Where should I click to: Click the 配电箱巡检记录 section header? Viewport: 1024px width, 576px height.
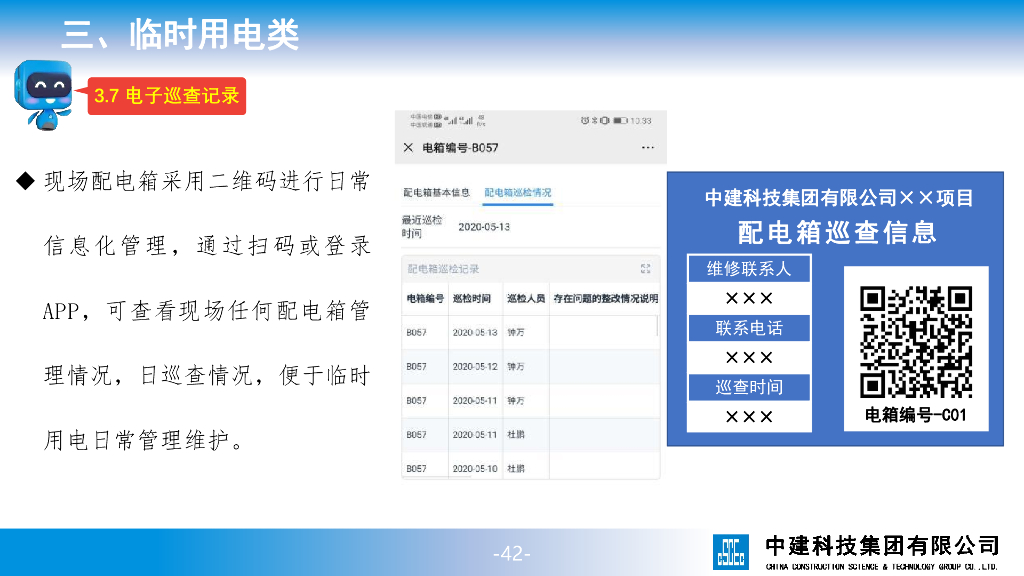[443, 268]
